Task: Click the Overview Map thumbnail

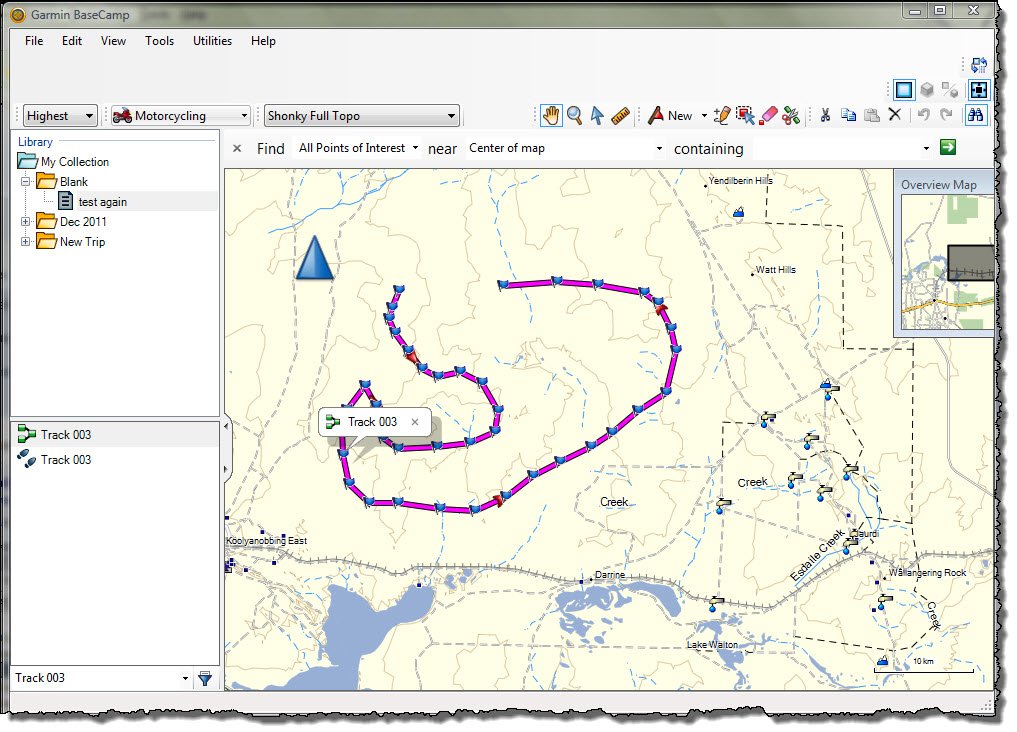Action: coord(948,262)
